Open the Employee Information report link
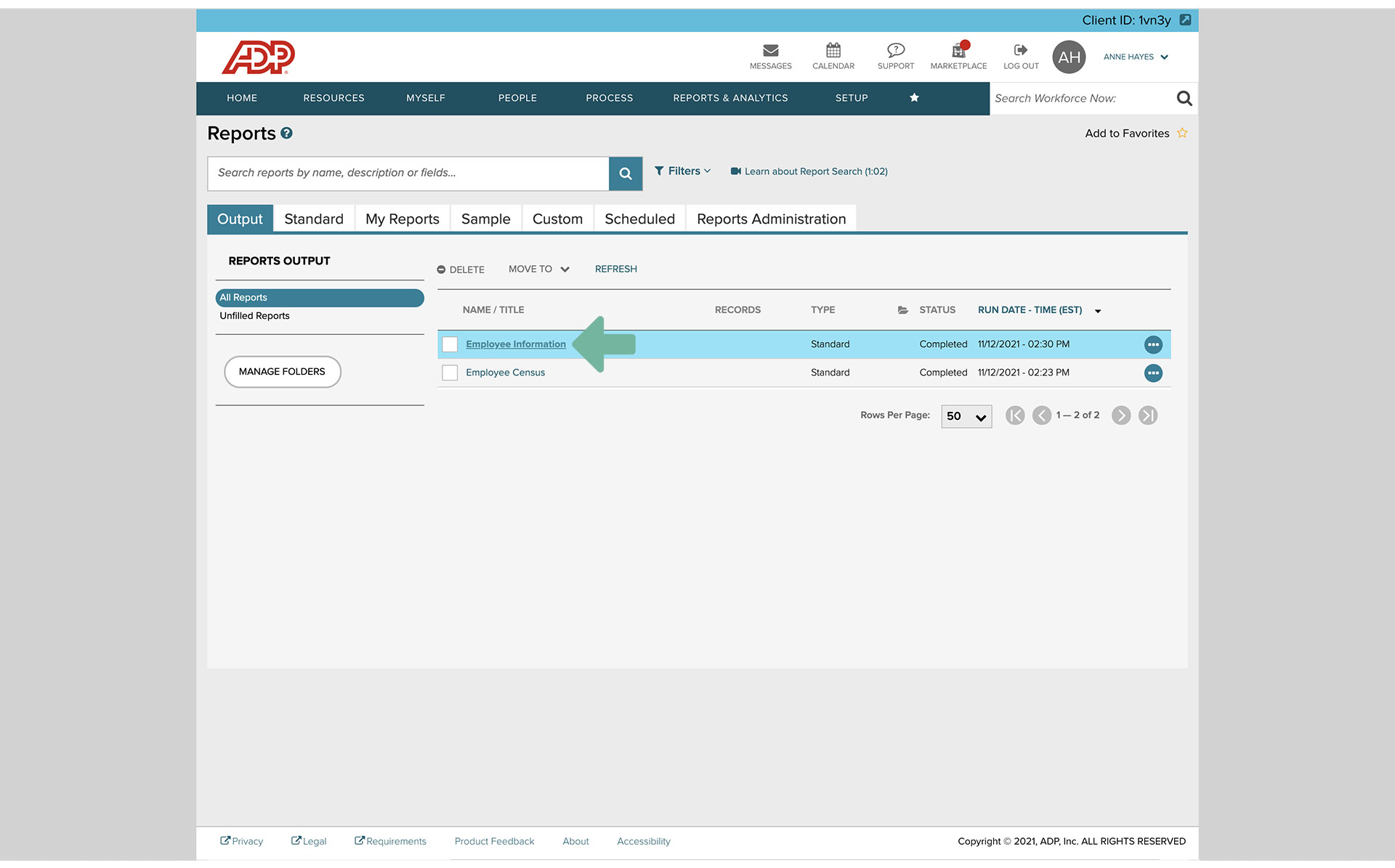 [x=516, y=344]
